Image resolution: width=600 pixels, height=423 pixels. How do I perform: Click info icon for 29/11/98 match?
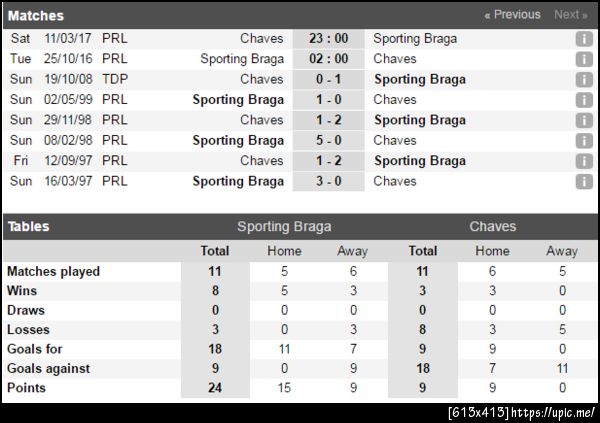click(584, 120)
